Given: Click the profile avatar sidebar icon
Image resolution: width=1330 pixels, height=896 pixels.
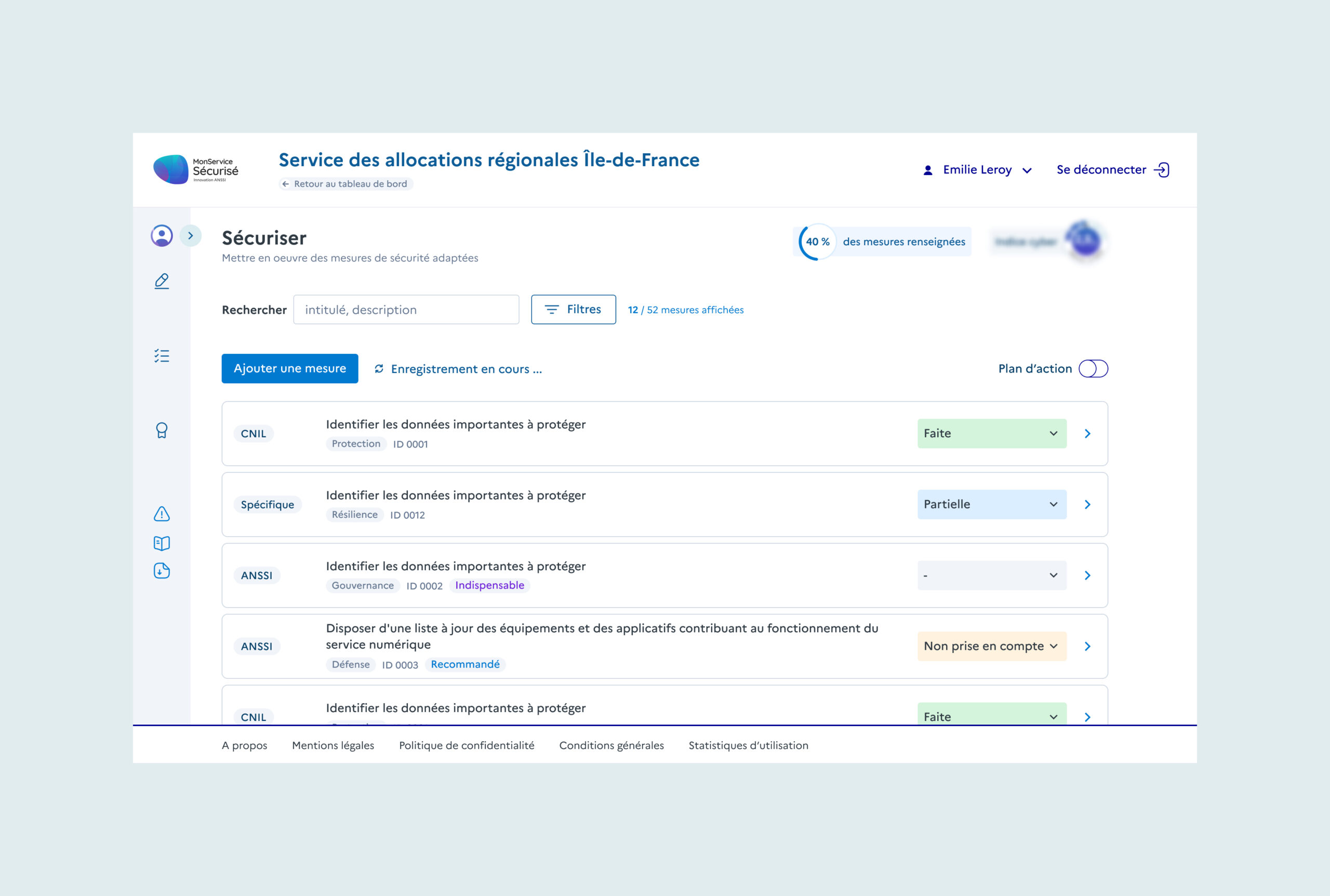Looking at the screenshot, I should (x=162, y=235).
